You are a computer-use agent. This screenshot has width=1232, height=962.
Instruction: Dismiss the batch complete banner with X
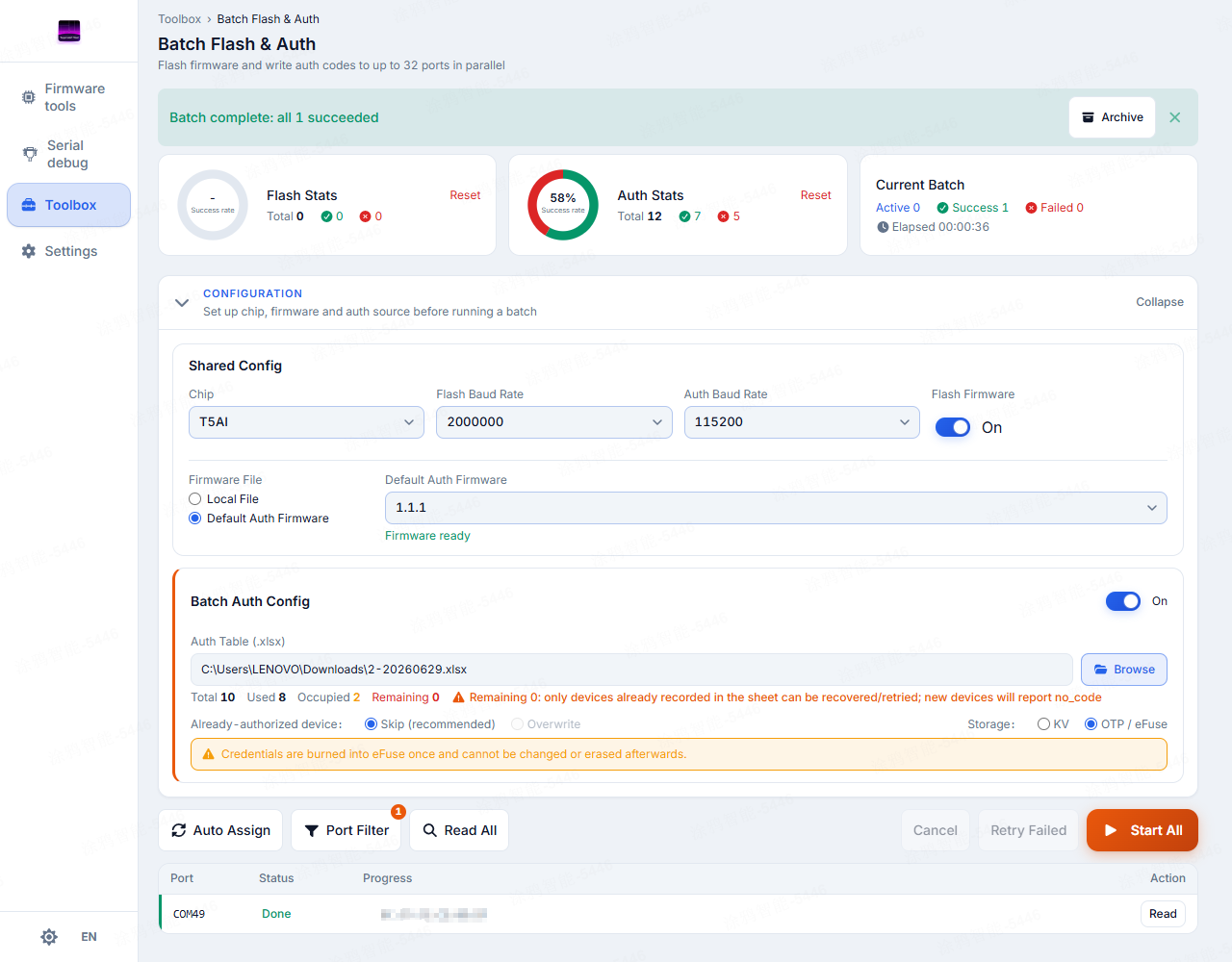pyautogui.click(x=1174, y=117)
